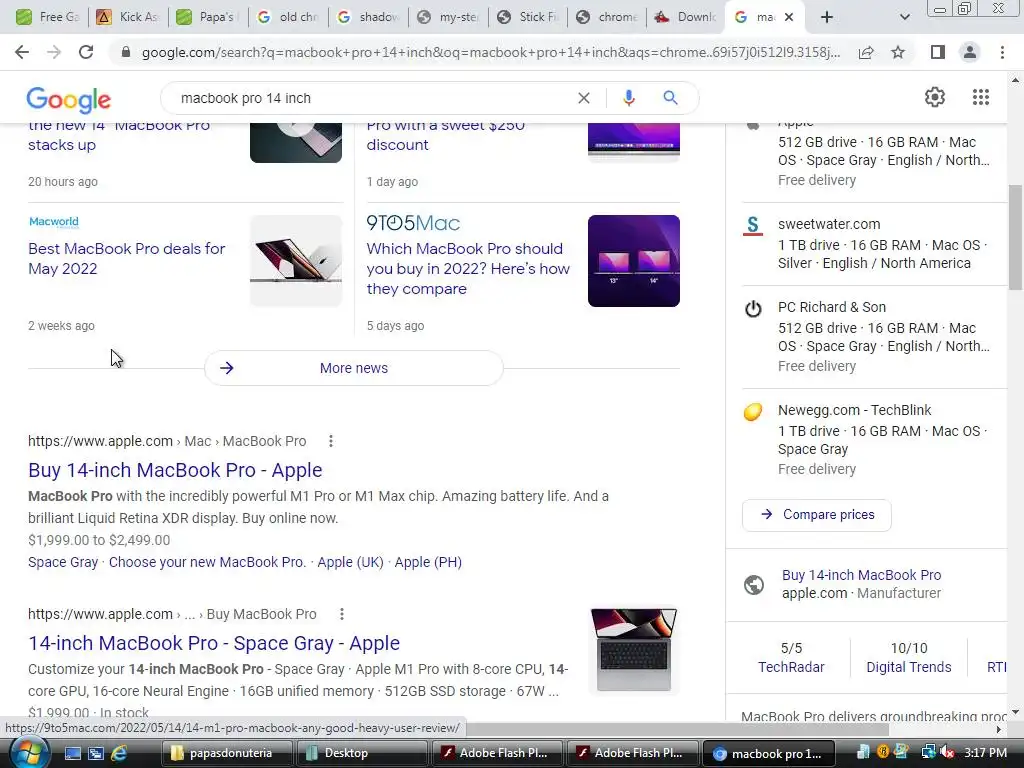Switch to the Stick Fi tab

(528, 17)
